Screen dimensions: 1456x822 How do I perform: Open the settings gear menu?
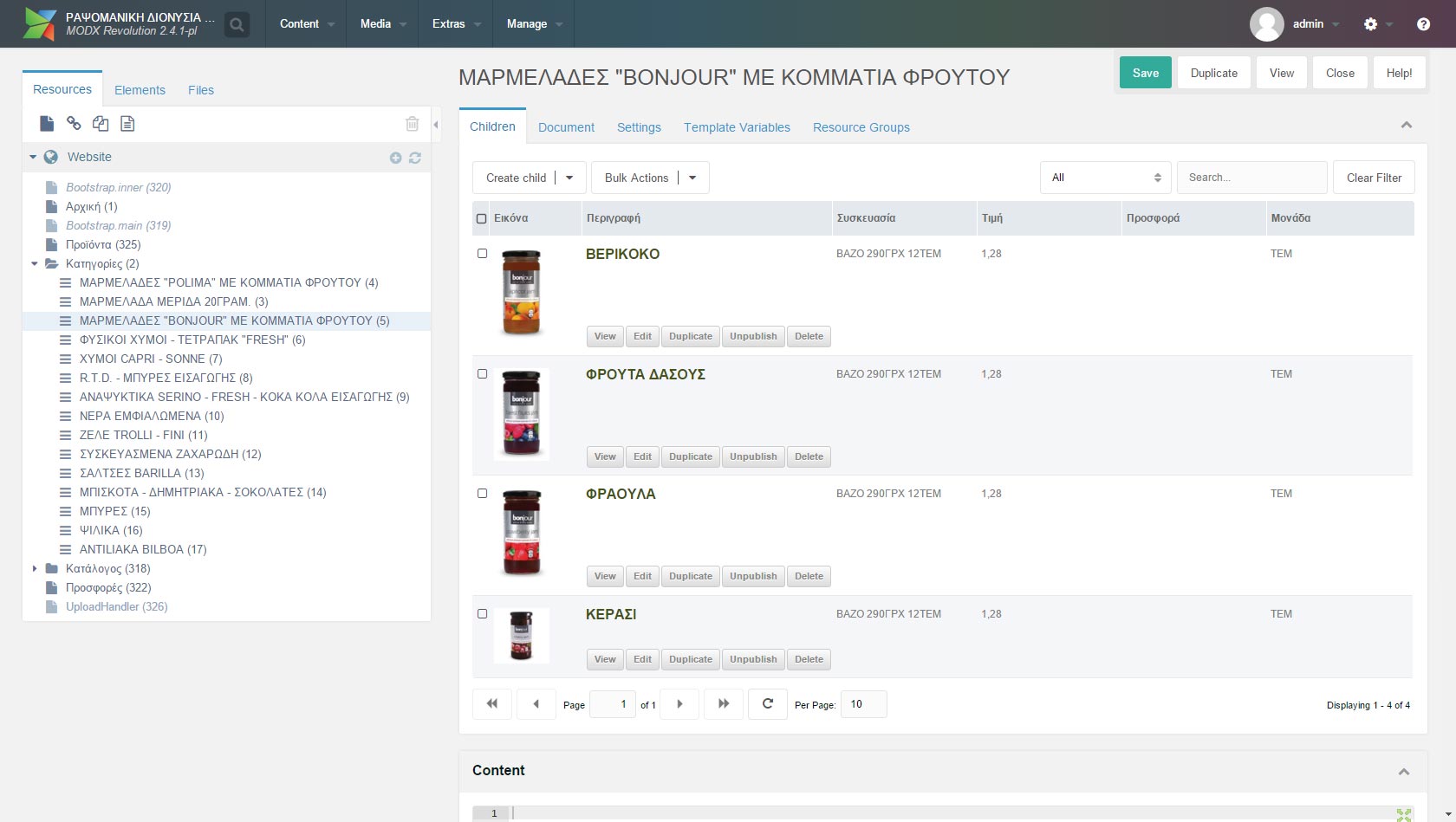click(x=1372, y=23)
